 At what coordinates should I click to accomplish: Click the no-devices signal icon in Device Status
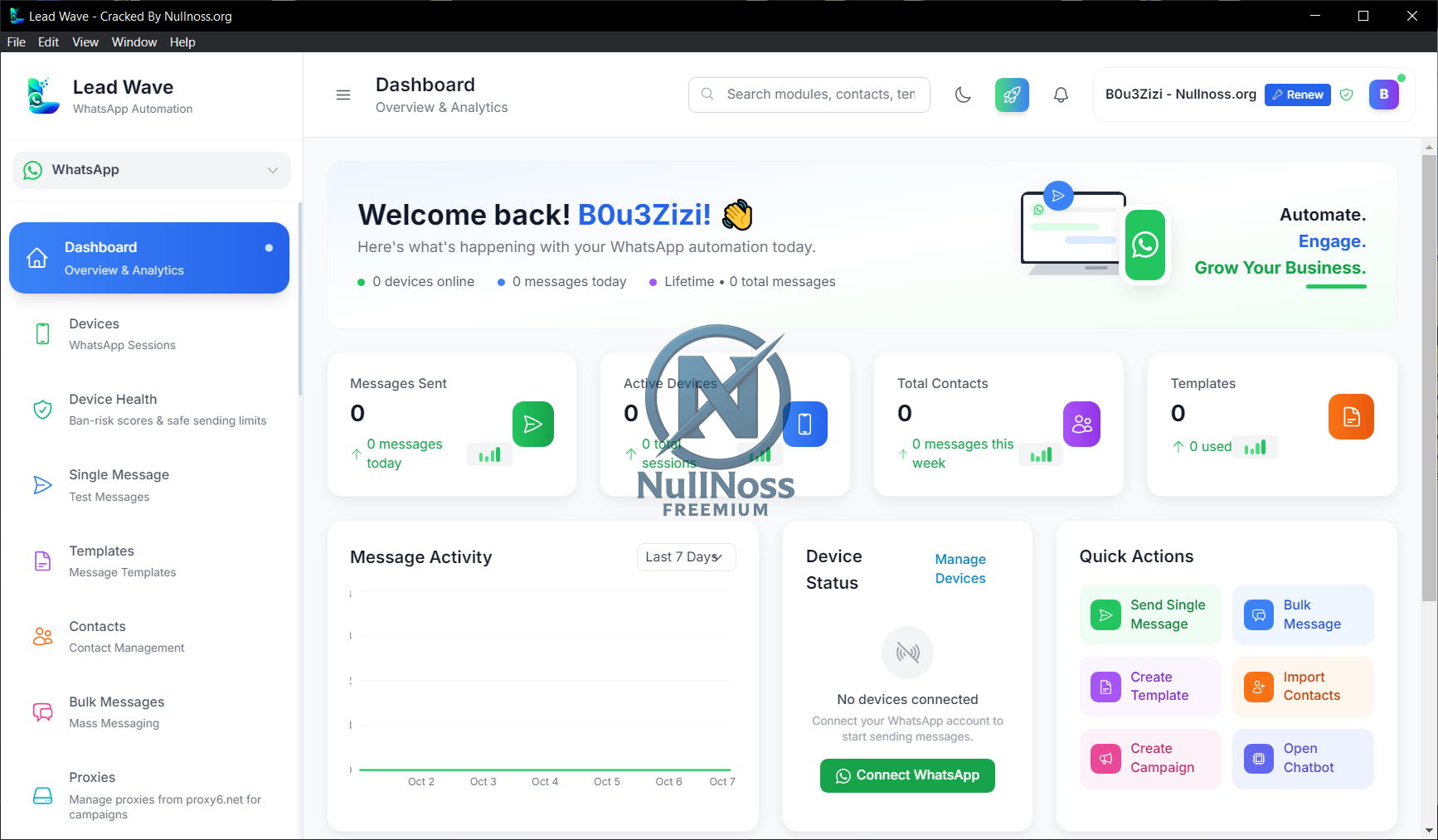click(907, 653)
